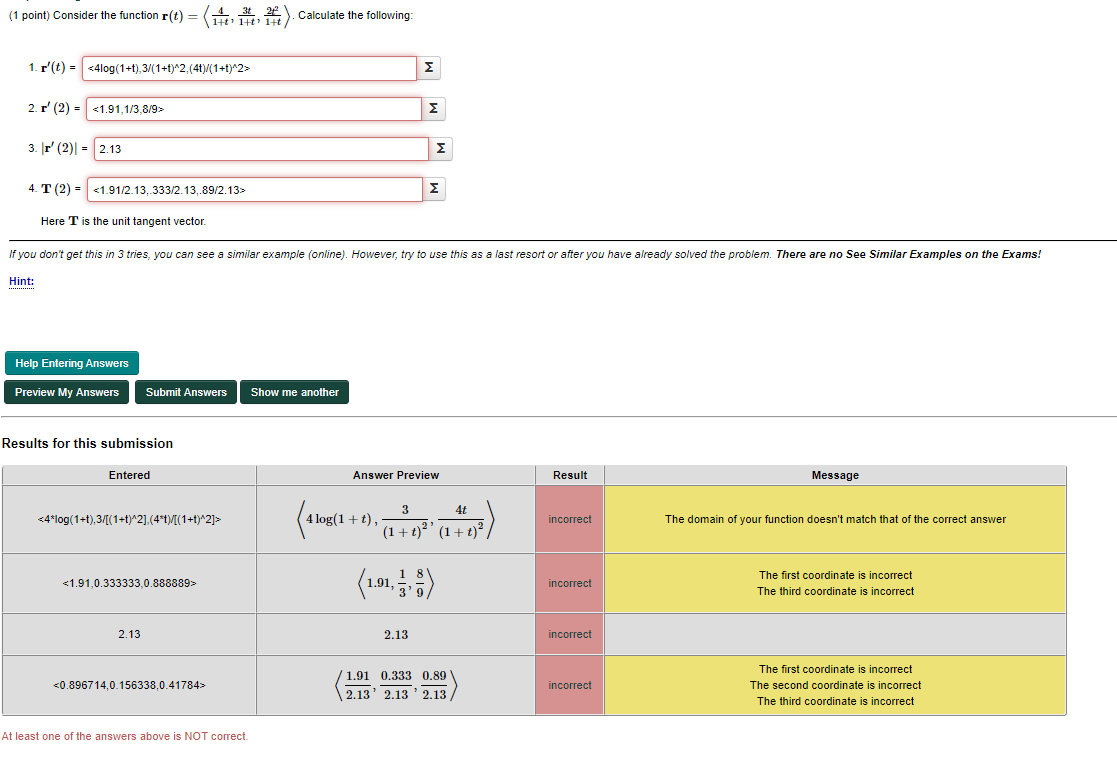Click answer preview of 4log(1+t) vector
Viewport: 1117px width, 760px height.
396,519
